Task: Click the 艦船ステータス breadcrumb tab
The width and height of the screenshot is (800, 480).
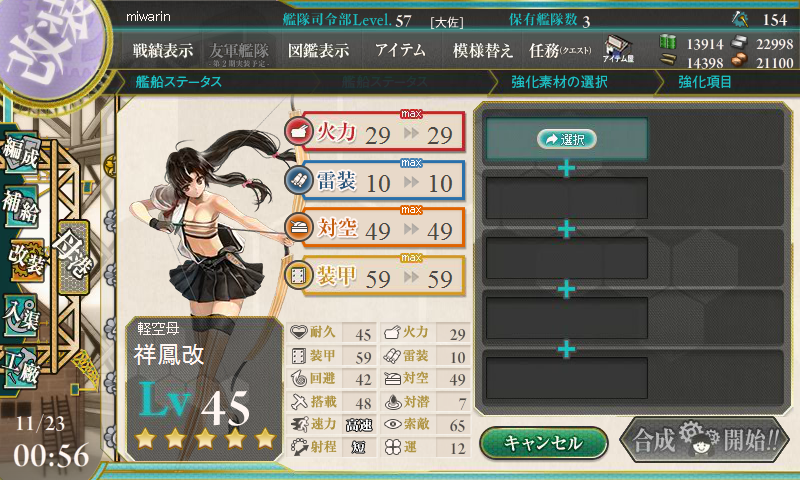Action: pyautogui.click(x=179, y=82)
